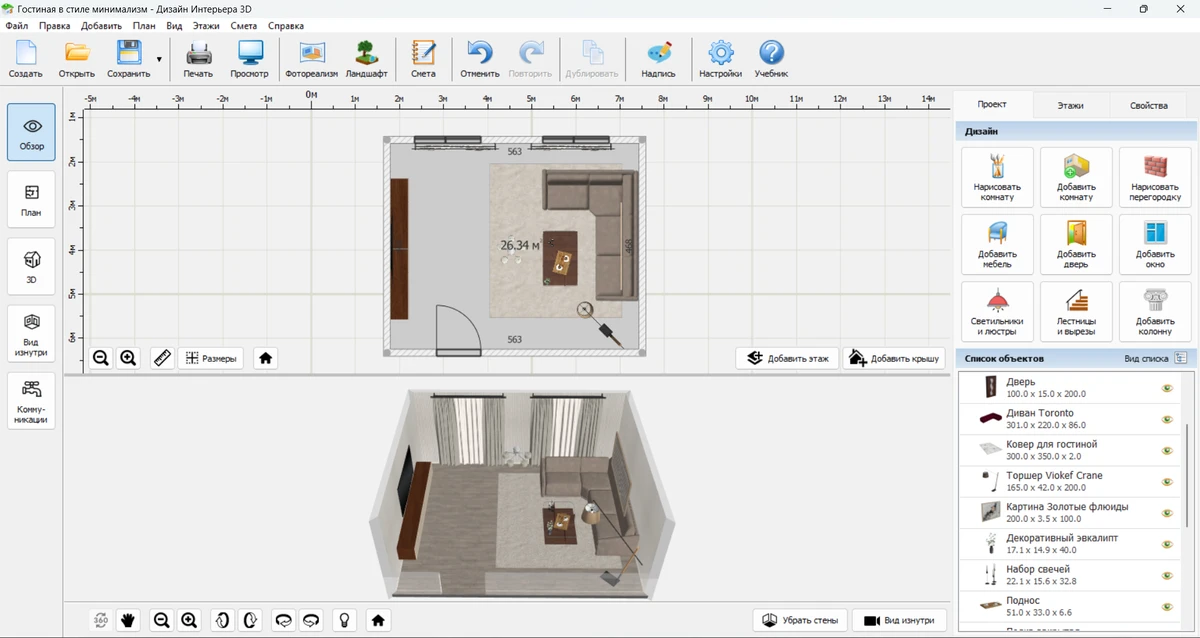This screenshot has height=638, width=1200.
Task: Zoom out the 3D view
Action: [161, 620]
